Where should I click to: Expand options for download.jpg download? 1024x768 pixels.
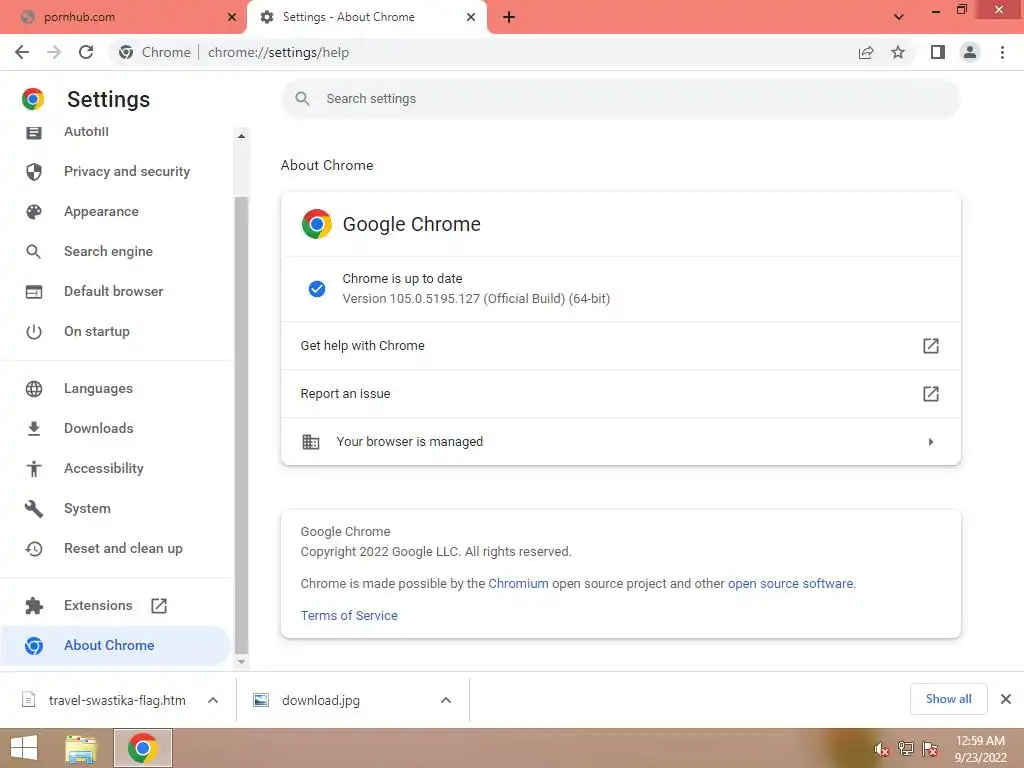(446, 700)
